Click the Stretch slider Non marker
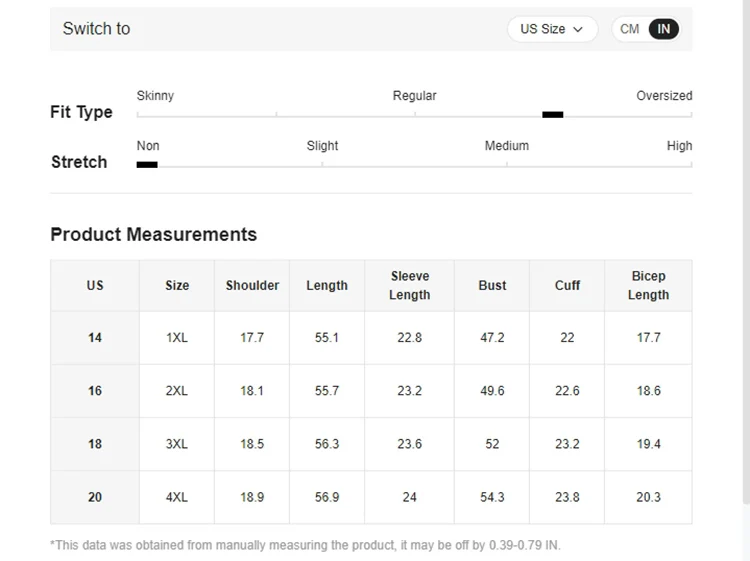Viewport: 750px width, 561px height. click(147, 164)
